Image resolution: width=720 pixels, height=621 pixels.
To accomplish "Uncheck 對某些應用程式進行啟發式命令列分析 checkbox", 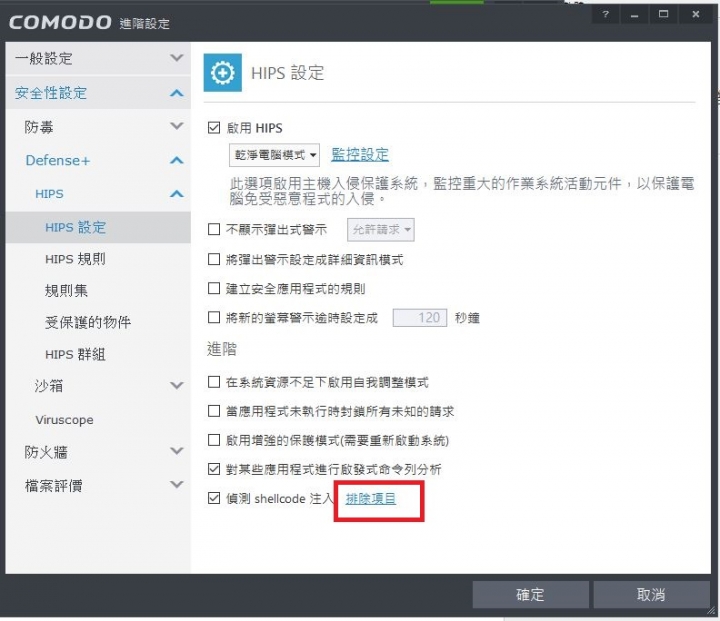I will (214, 469).
